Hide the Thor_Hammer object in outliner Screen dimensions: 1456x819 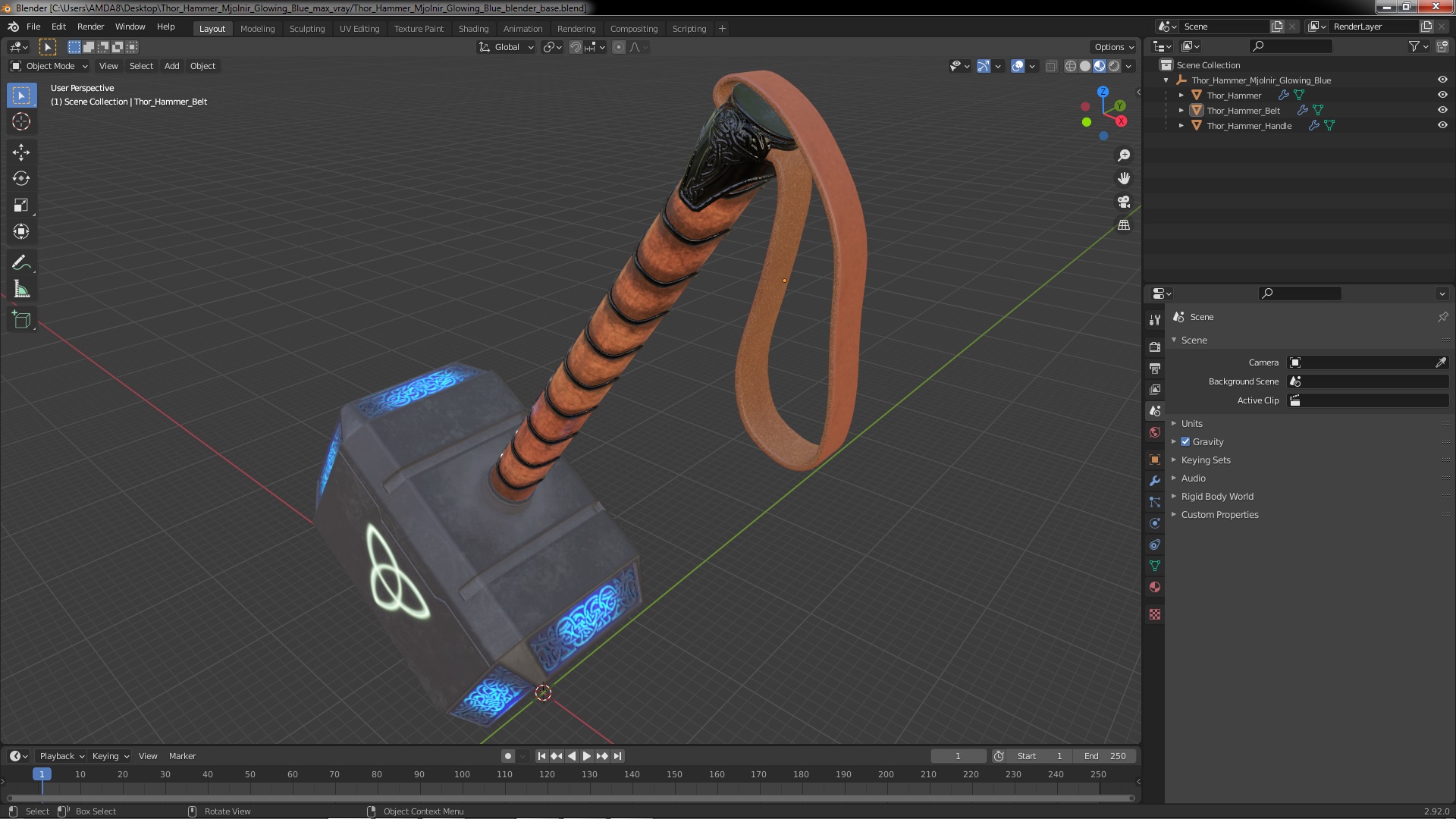click(x=1442, y=95)
